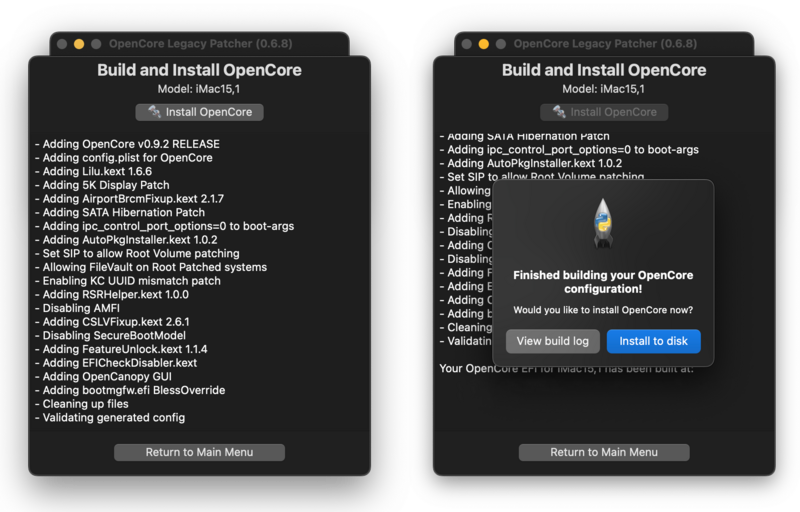Select 'Adding SATA Hibernation Patch' in left window
Viewport: 800px width, 512px height.
click(120, 213)
